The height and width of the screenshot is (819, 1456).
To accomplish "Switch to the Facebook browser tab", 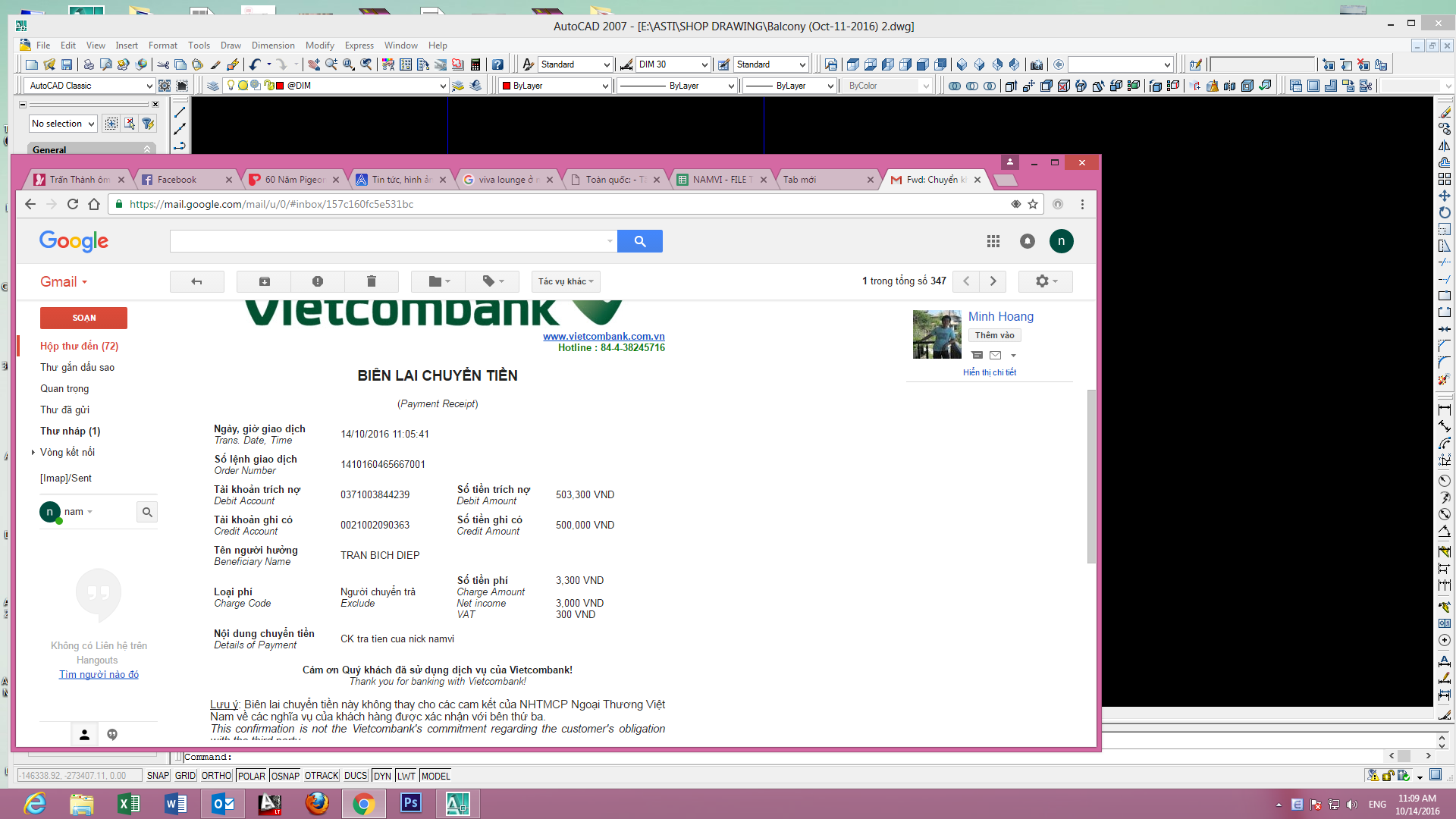I will point(177,180).
